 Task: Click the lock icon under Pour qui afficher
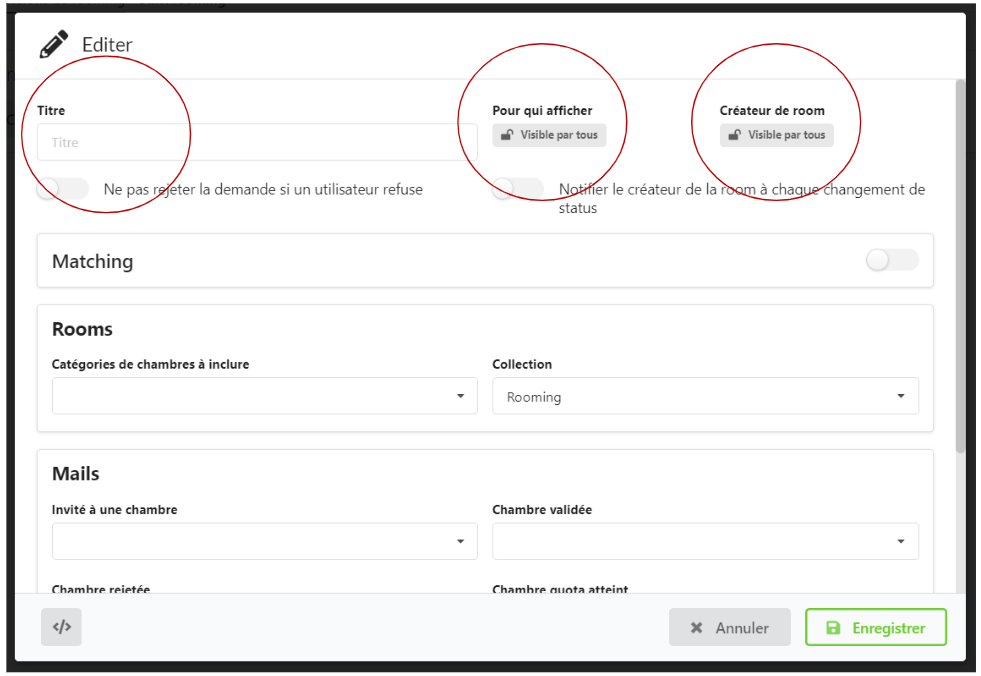[507, 135]
